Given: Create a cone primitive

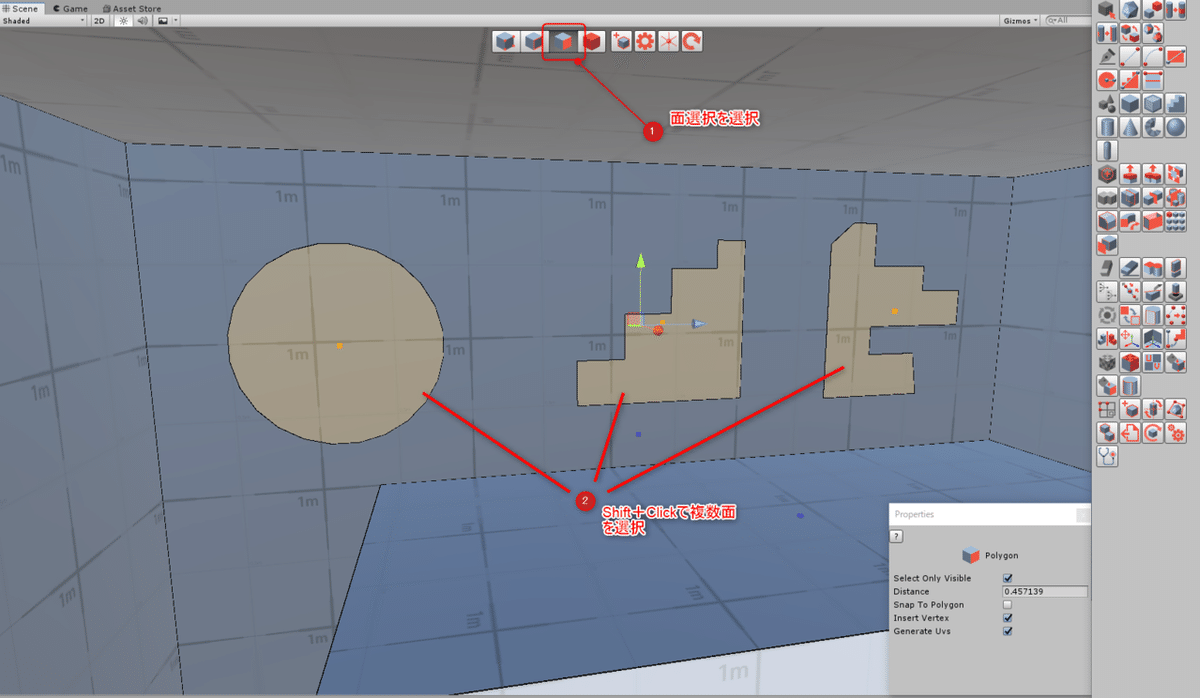Looking at the screenshot, I should click(1128, 126).
